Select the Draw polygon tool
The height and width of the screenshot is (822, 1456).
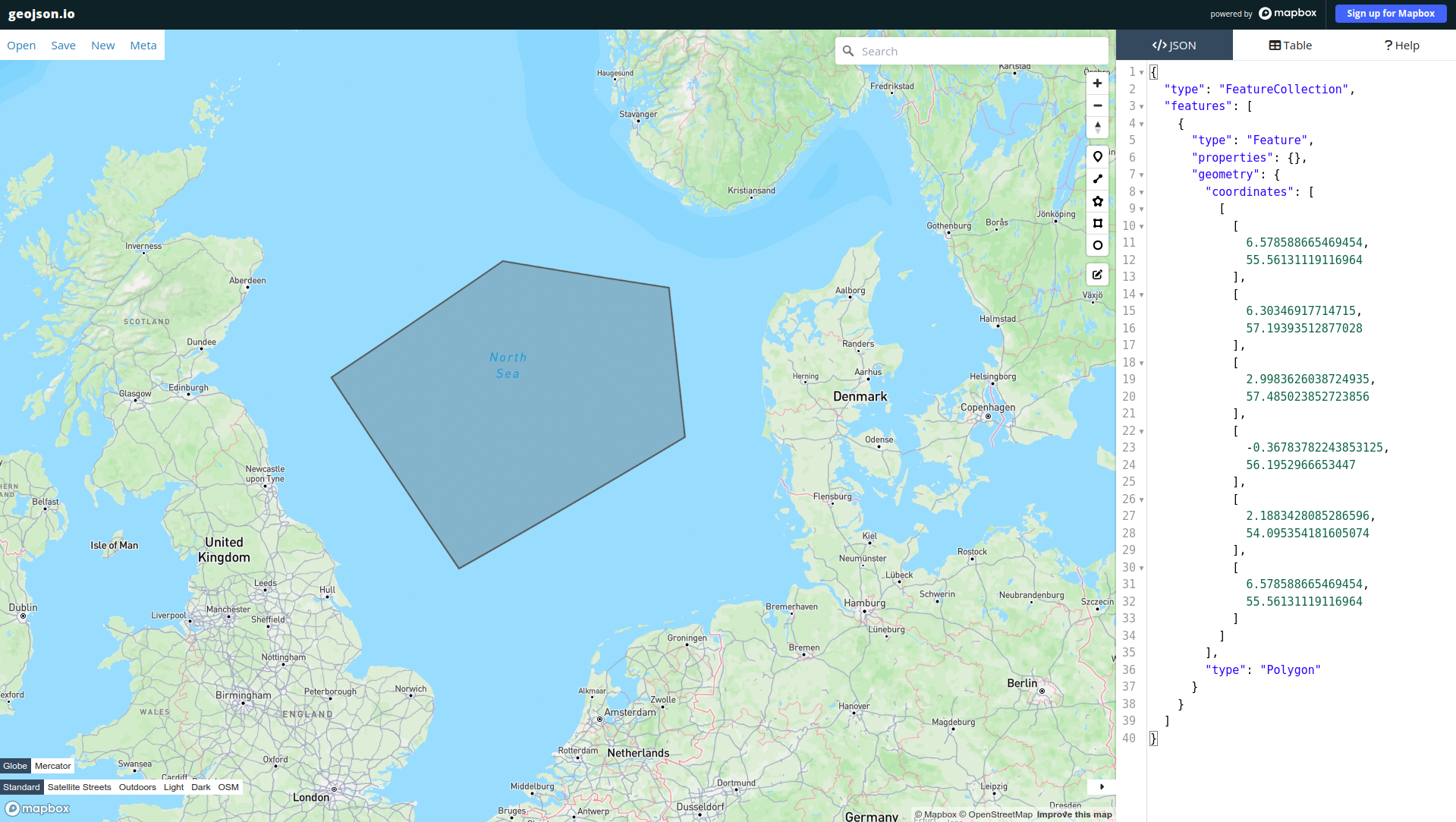pyautogui.click(x=1097, y=201)
